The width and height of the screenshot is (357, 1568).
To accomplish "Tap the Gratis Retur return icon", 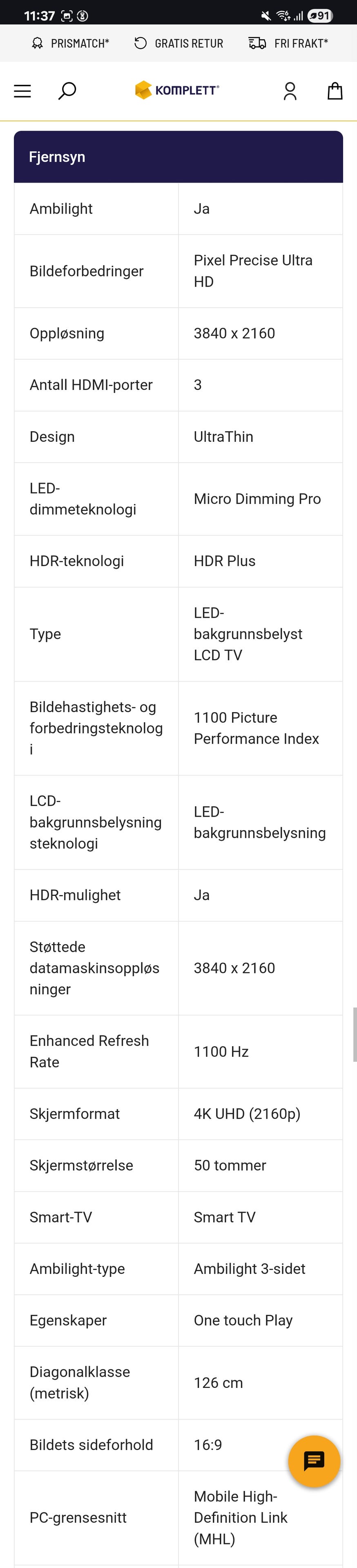I will coord(141,43).
